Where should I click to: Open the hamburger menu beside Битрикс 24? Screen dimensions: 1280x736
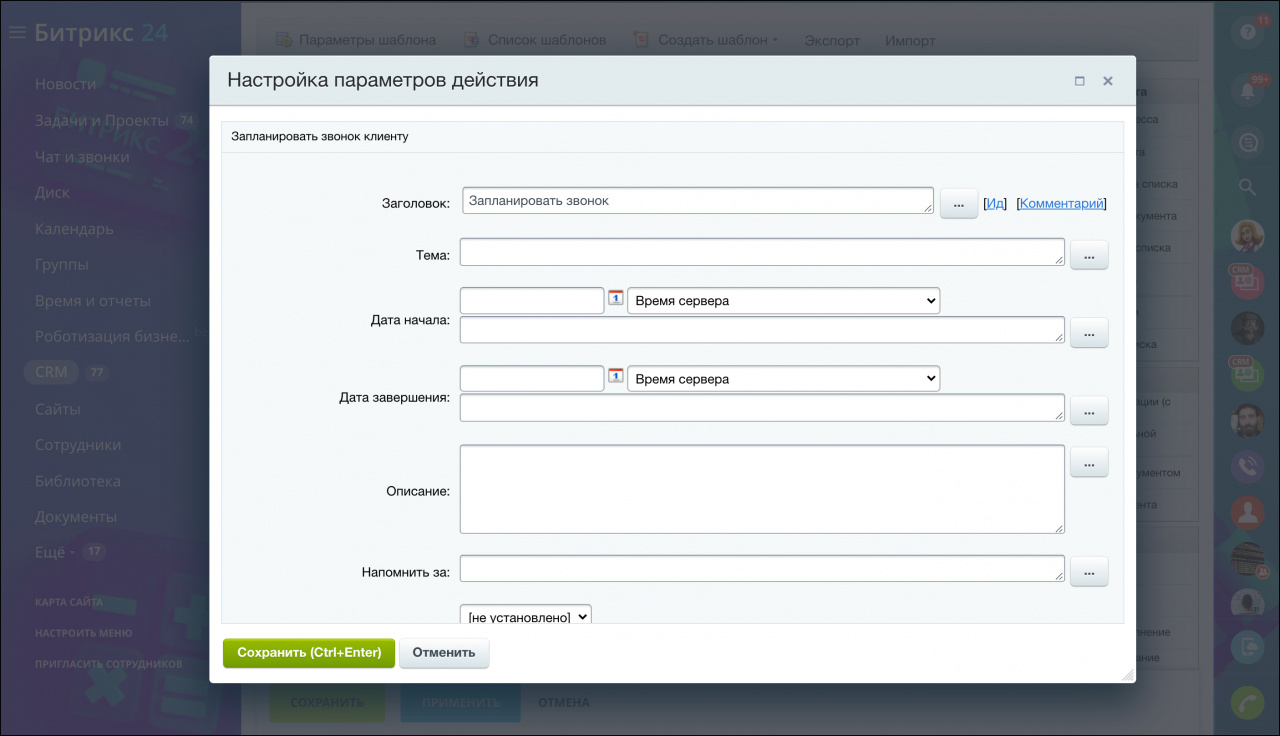17,33
